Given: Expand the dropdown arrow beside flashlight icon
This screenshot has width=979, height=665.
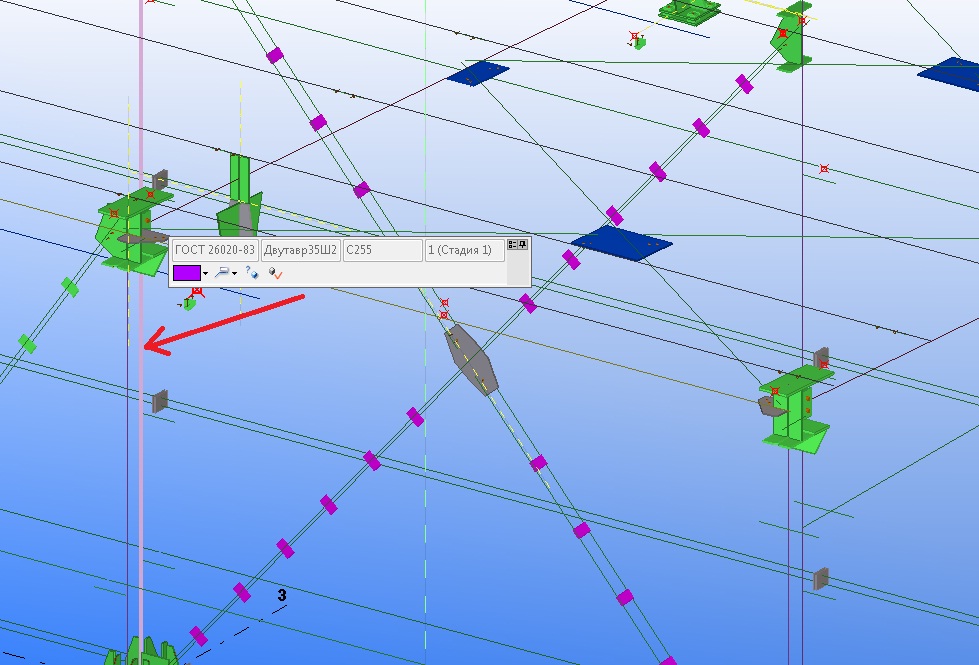Looking at the screenshot, I should [234, 273].
